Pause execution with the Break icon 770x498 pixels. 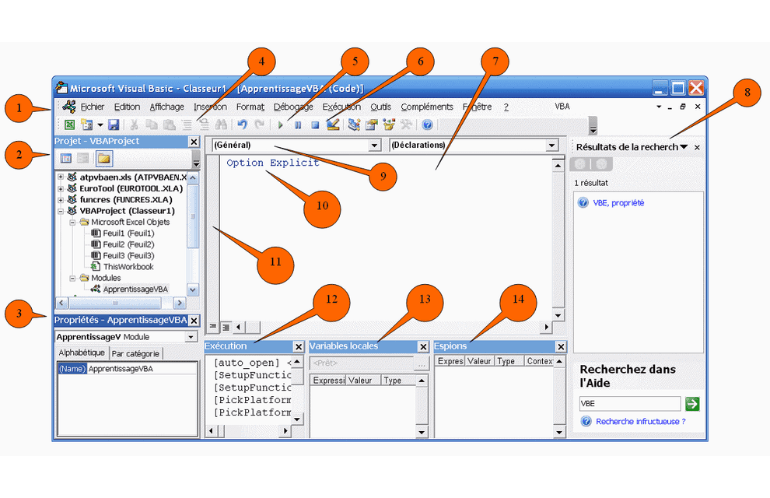pos(298,125)
